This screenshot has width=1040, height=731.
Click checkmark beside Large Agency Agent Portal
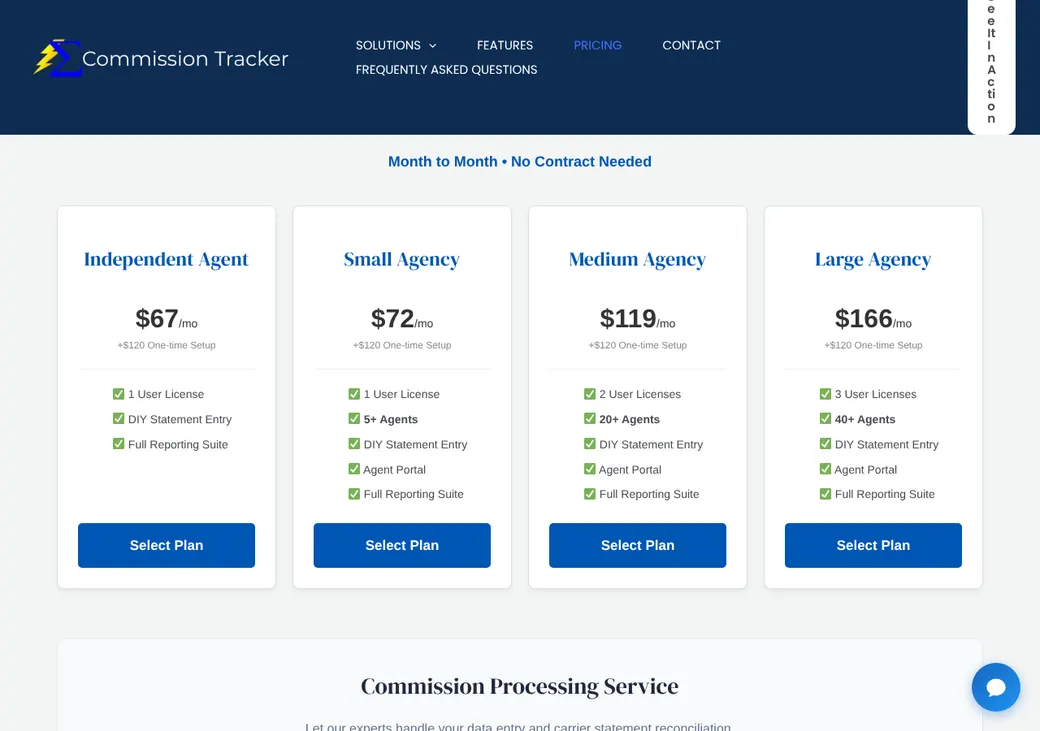click(825, 469)
